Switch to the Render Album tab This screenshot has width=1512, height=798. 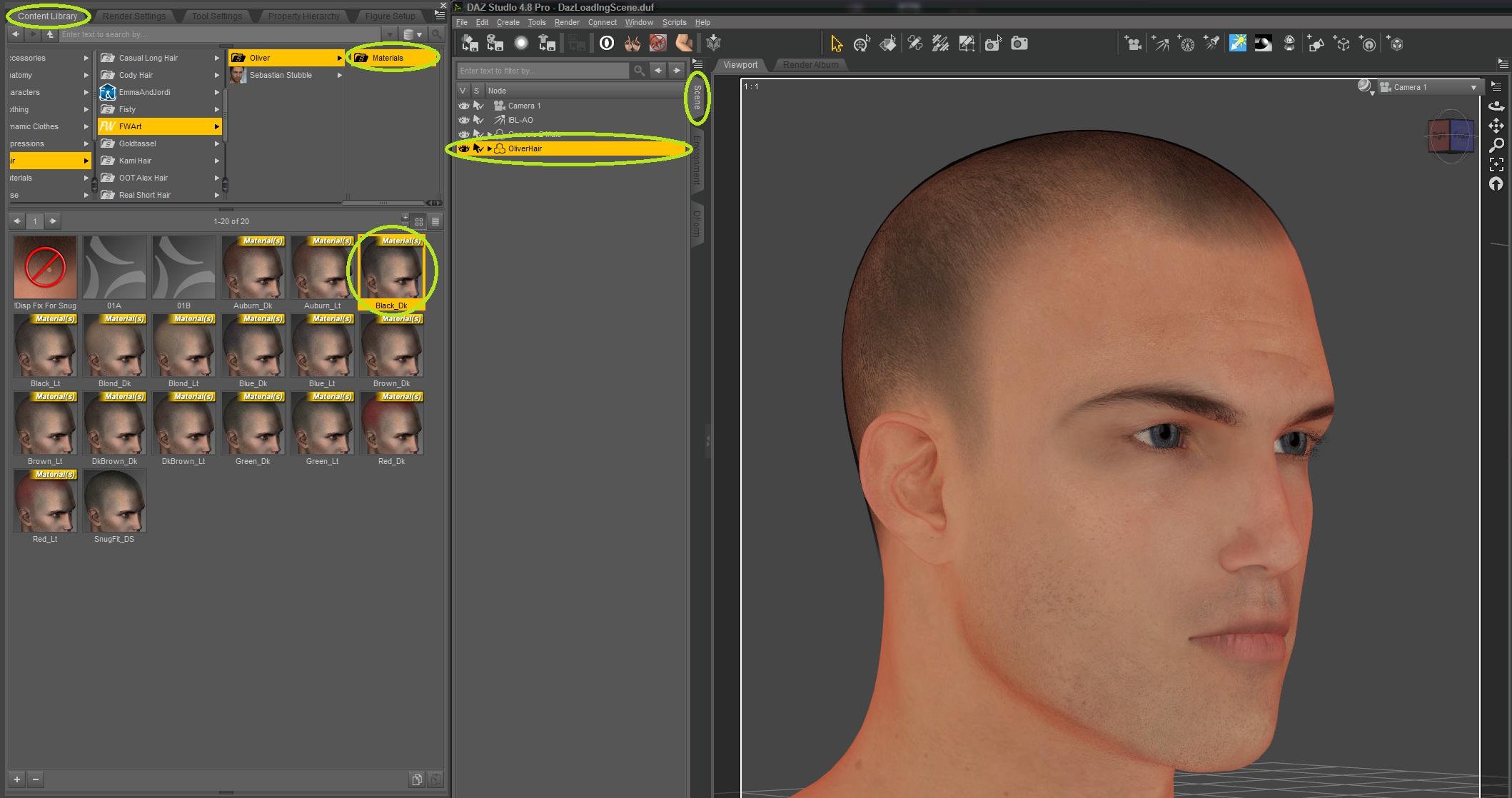(810, 65)
